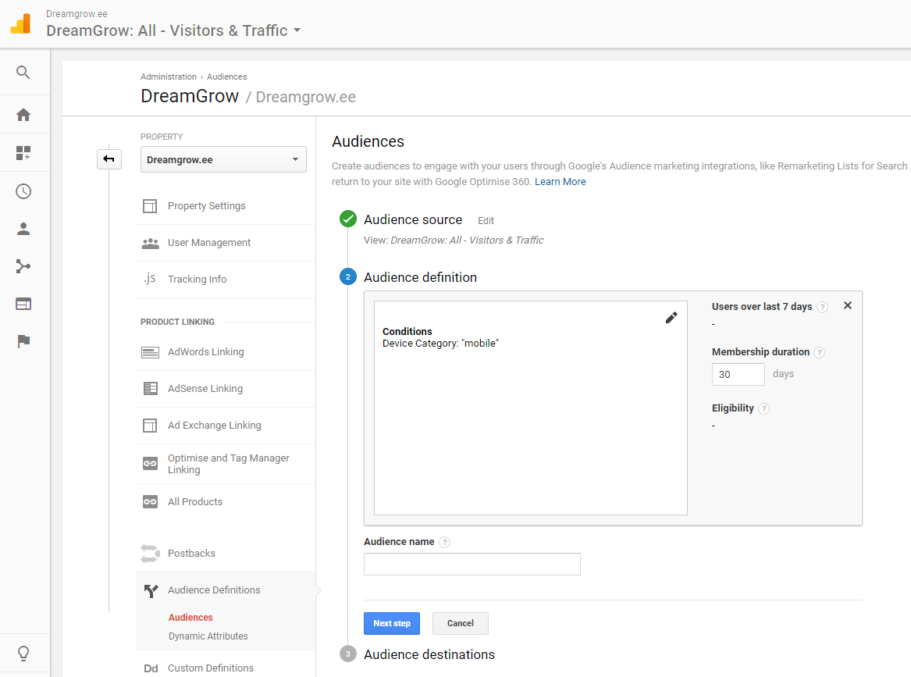The height and width of the screenshot is (677, 911).
Task: Open Behavior reports using the card icon
Action: pos(25,303)
